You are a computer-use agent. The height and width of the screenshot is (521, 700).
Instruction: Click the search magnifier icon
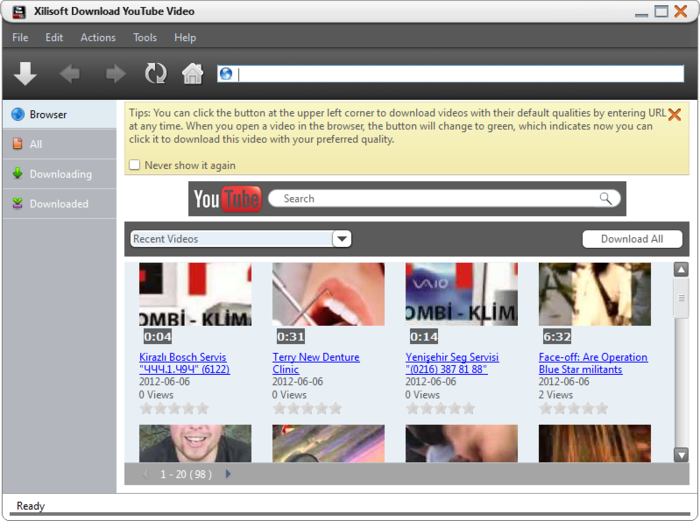605,198
